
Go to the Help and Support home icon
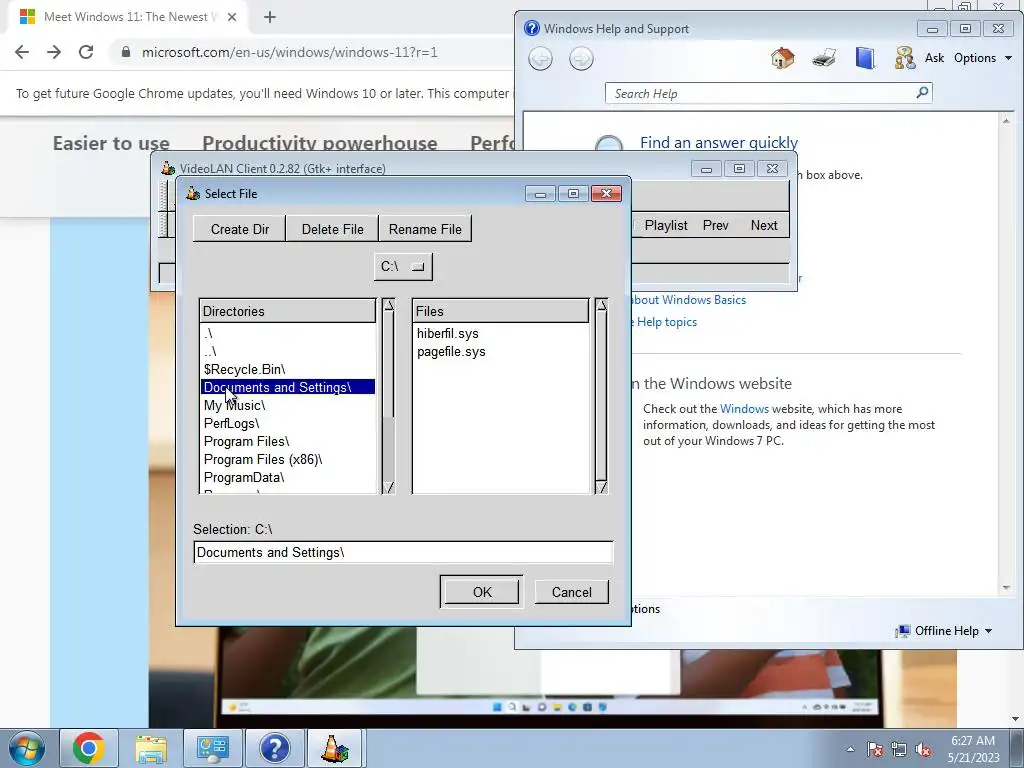coord(782,58)
